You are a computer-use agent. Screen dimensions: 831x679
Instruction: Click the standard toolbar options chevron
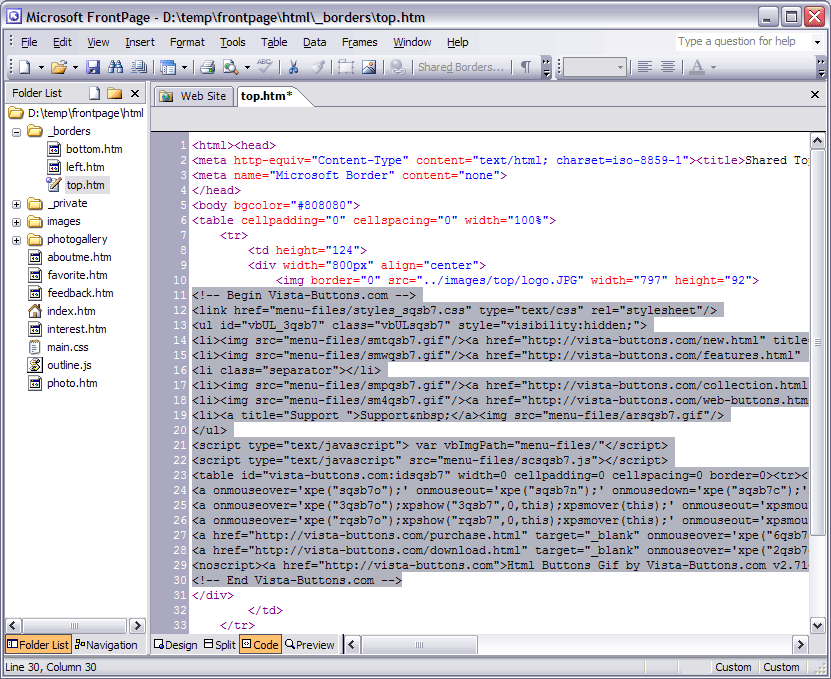click(546, 67)
